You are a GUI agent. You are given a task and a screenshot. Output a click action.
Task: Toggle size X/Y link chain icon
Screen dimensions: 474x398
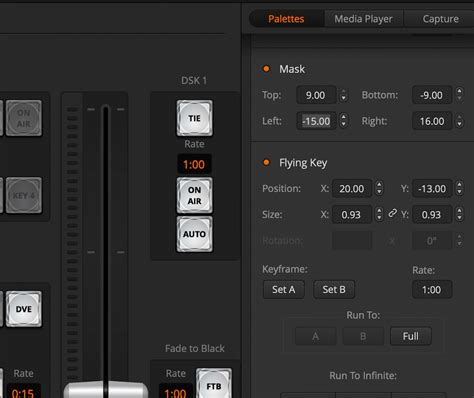click(x=393, y=213)
